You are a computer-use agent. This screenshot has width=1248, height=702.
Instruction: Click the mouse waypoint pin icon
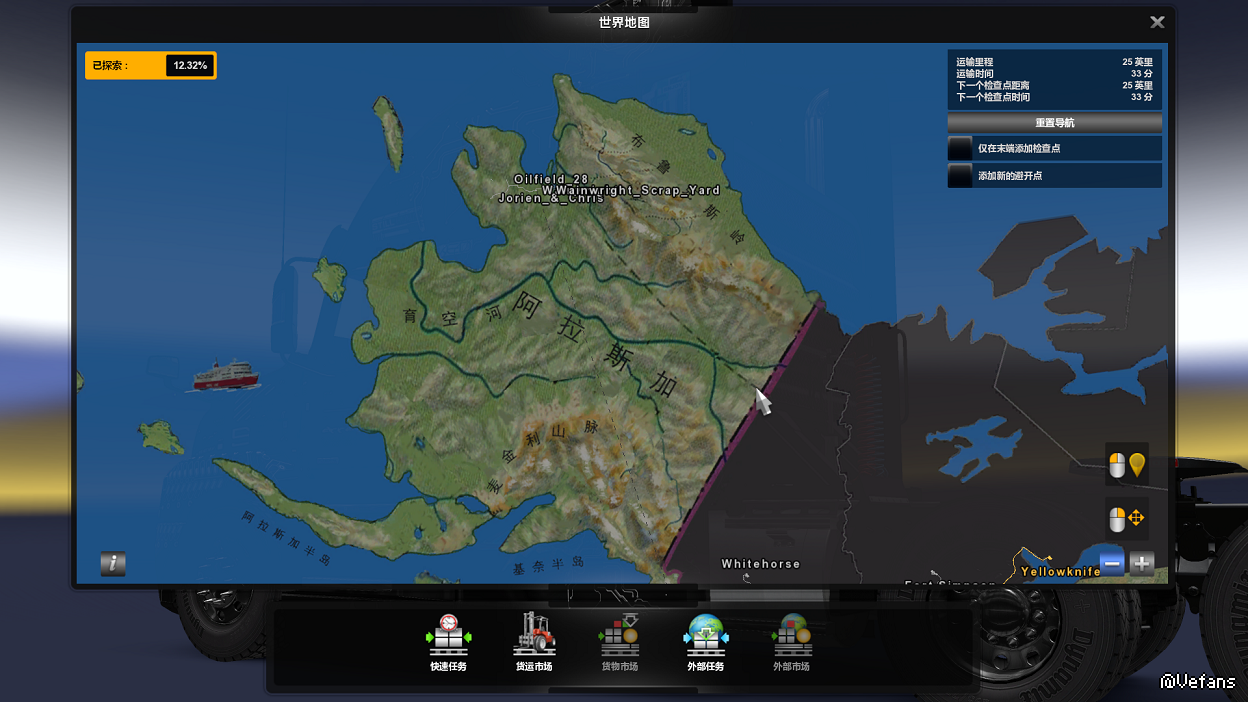pyautogui.click(x=1127, y=465)
